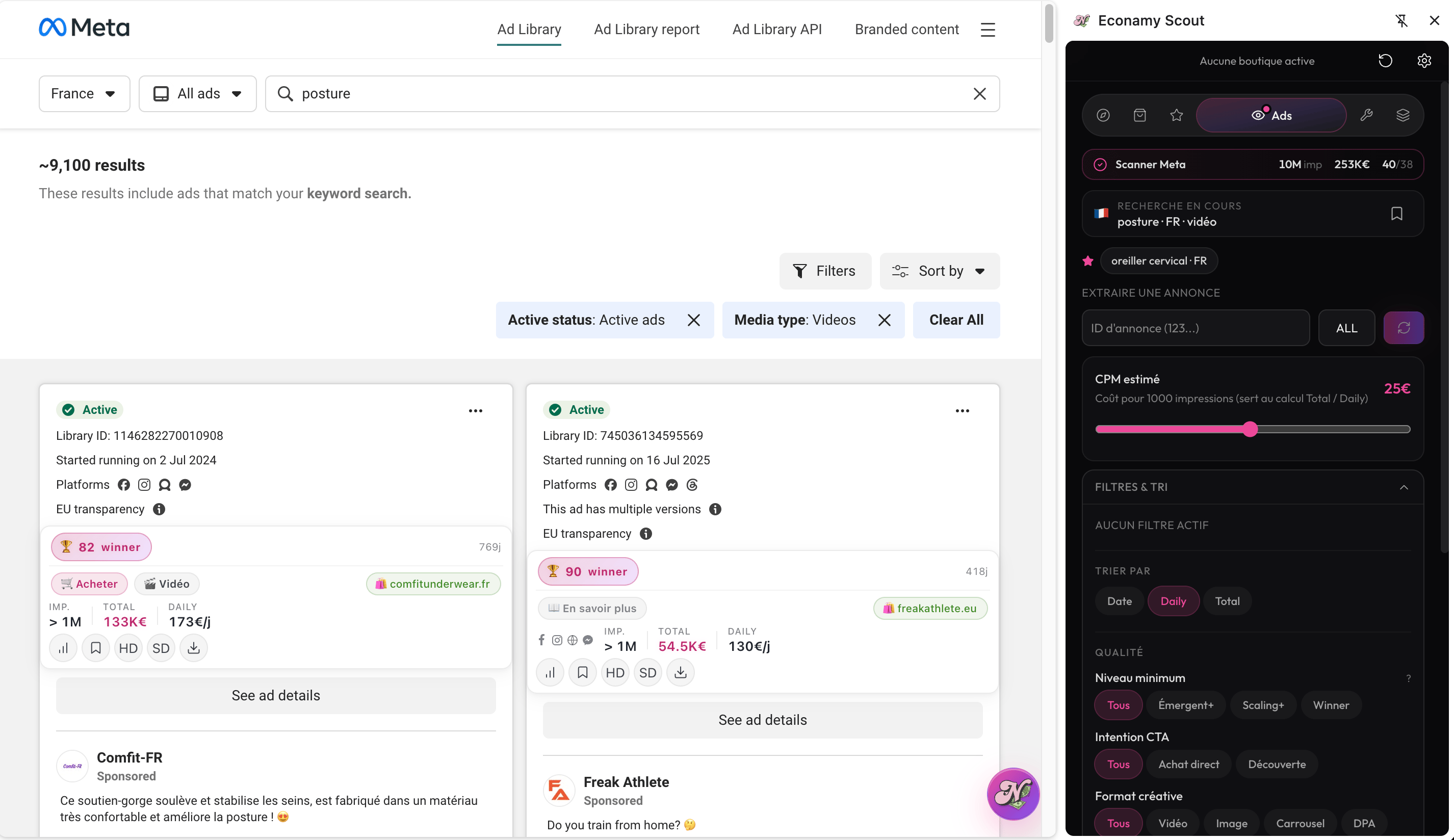The width and height of the screenshot is (1454, 840).
Task: Open the floating Econamy Scout launcher
Action: coord(1013,795)
